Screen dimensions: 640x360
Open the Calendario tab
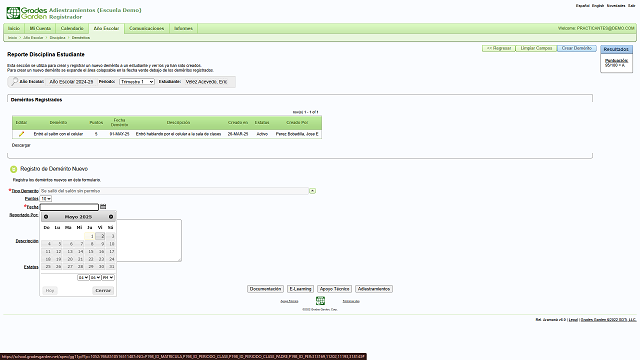click(72, 29)
